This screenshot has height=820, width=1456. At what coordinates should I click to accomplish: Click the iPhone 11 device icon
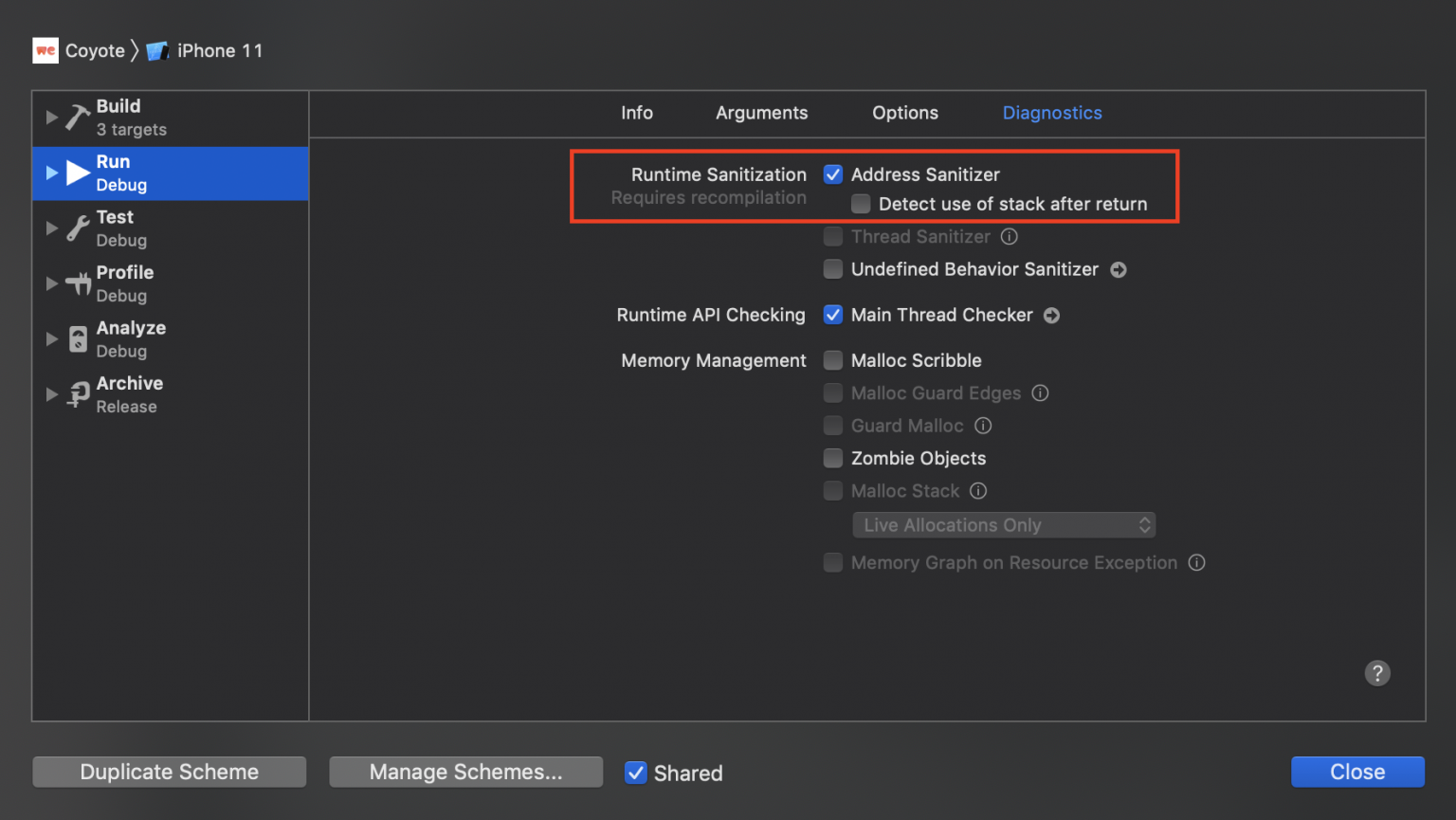click(157, 50)
